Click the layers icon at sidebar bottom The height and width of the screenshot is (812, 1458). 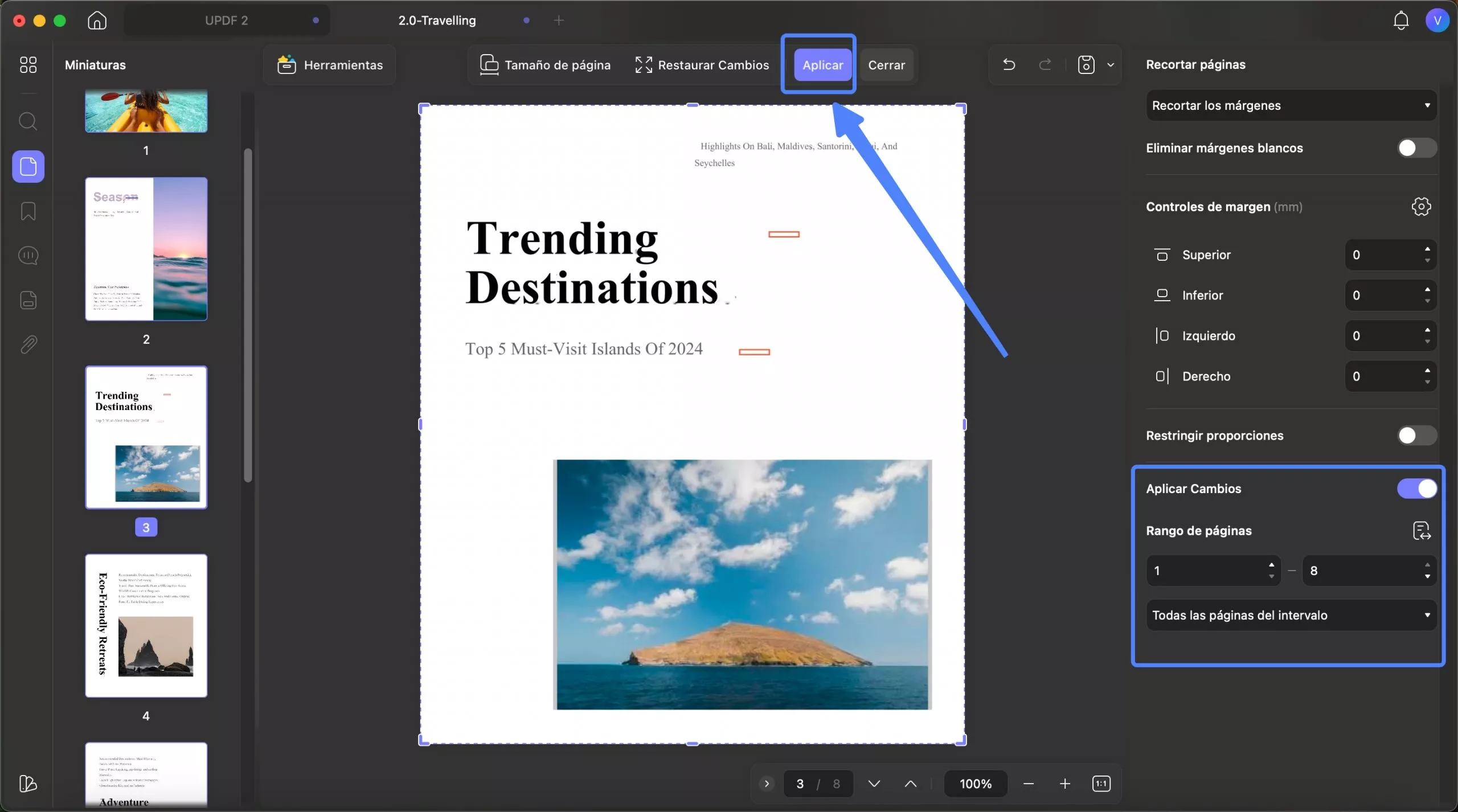pyautogui.click(x=28, y=784)
